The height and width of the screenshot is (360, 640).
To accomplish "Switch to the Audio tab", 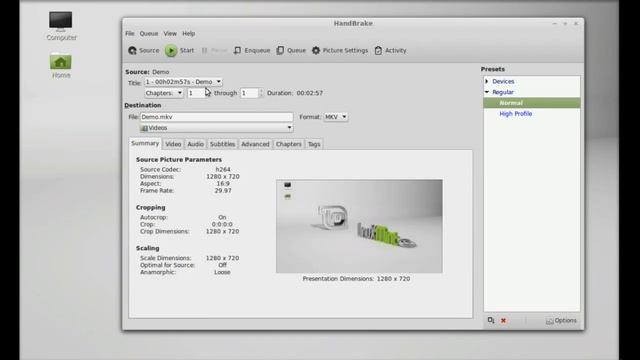I will (196, 144).
